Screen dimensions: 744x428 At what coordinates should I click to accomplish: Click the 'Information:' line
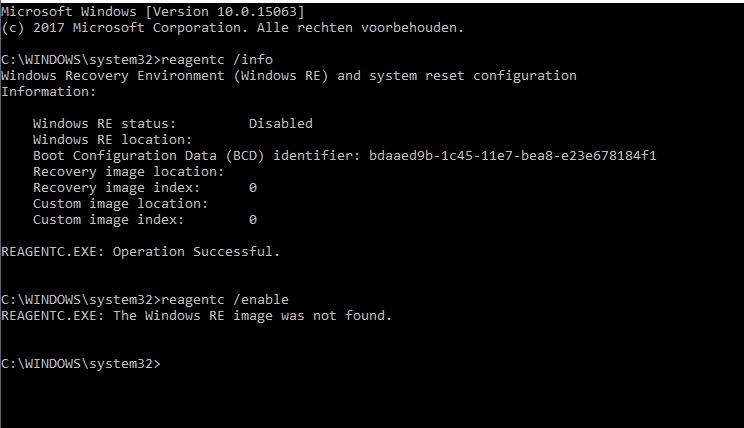pyautogui.click(x=49, y=91)
